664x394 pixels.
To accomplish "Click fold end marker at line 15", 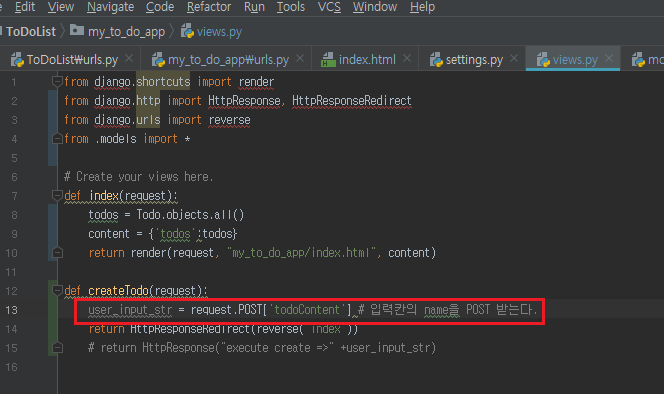I will tap(57, 348).
